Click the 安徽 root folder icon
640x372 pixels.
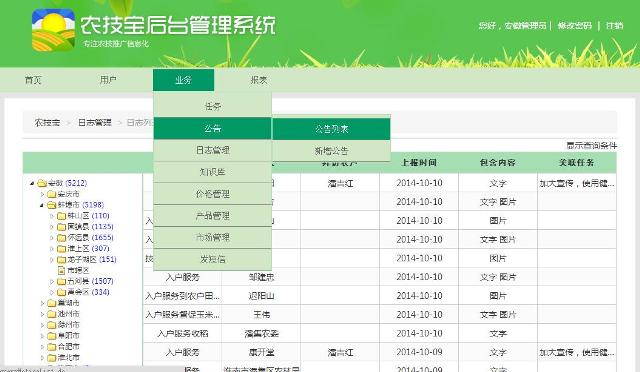(x=42, y=183)
